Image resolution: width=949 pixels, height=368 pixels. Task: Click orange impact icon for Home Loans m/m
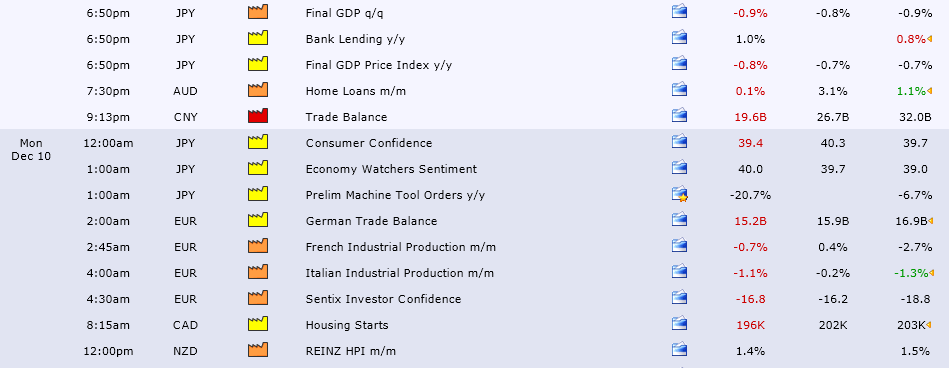(258, 90)
